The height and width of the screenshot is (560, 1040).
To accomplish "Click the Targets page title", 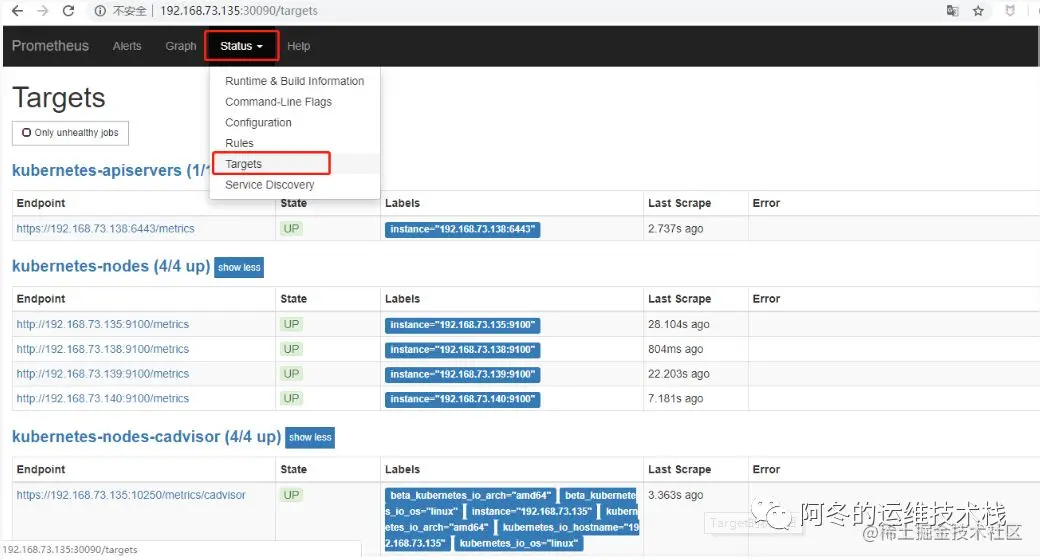I will 59,98.
